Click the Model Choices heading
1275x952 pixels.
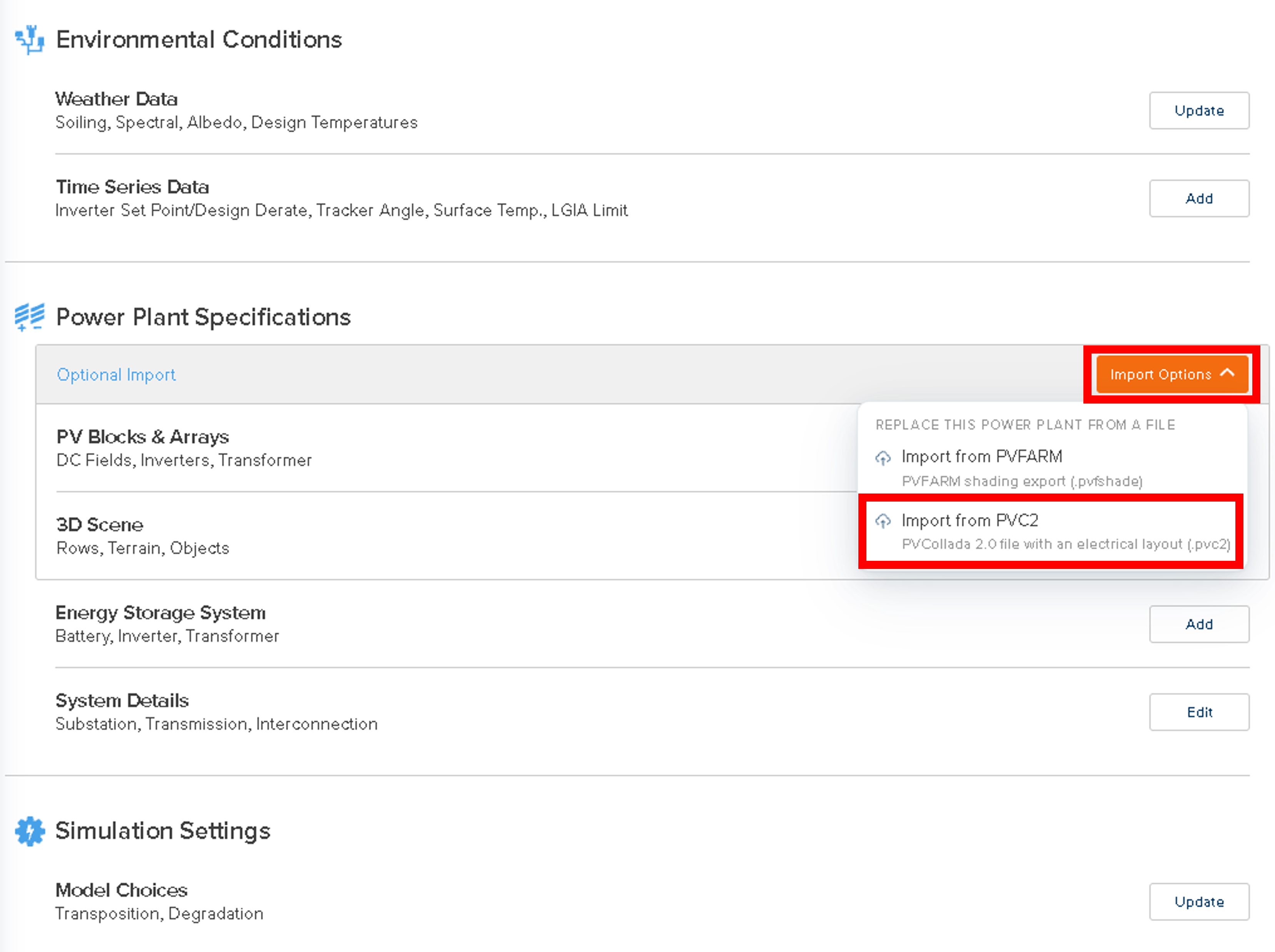[121, 890]
